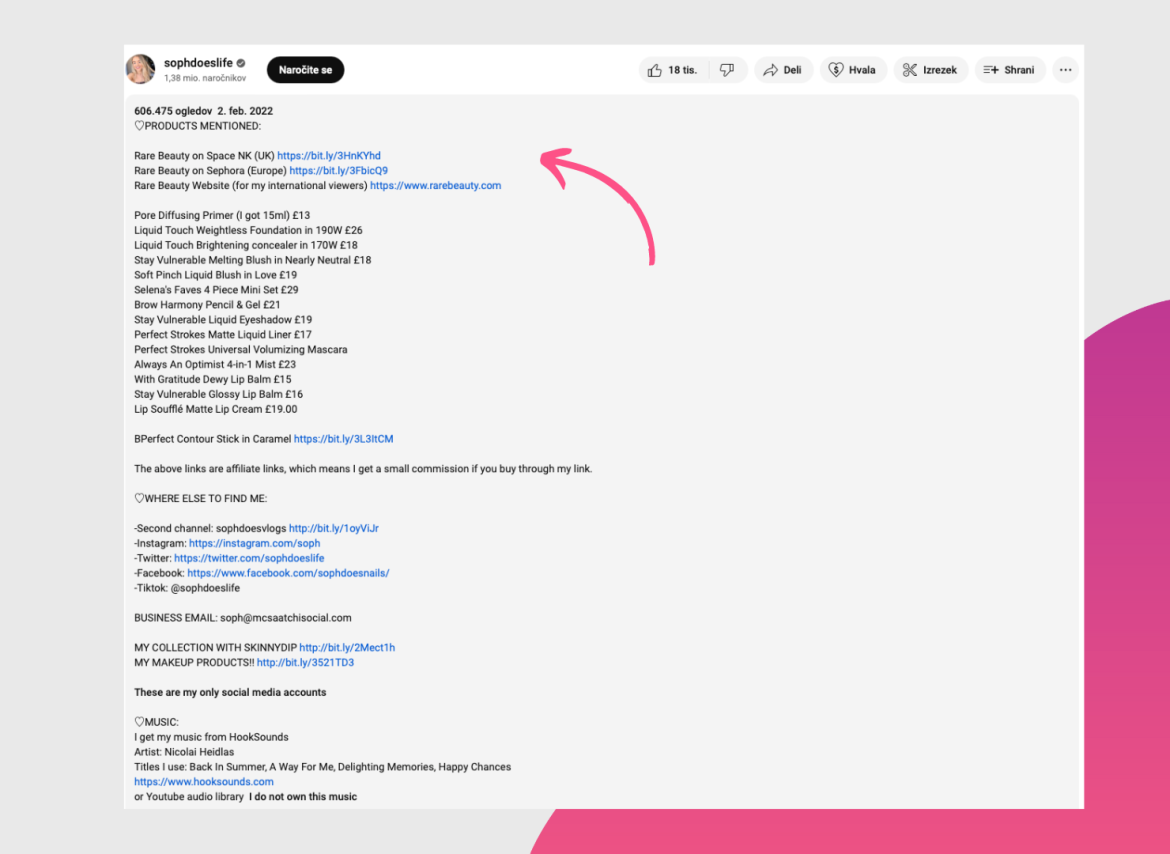This screenshot has width=1170, height=854.
Task: Open the second channel bit.ly/1oyViJr link
Action: tap(334, 529)
